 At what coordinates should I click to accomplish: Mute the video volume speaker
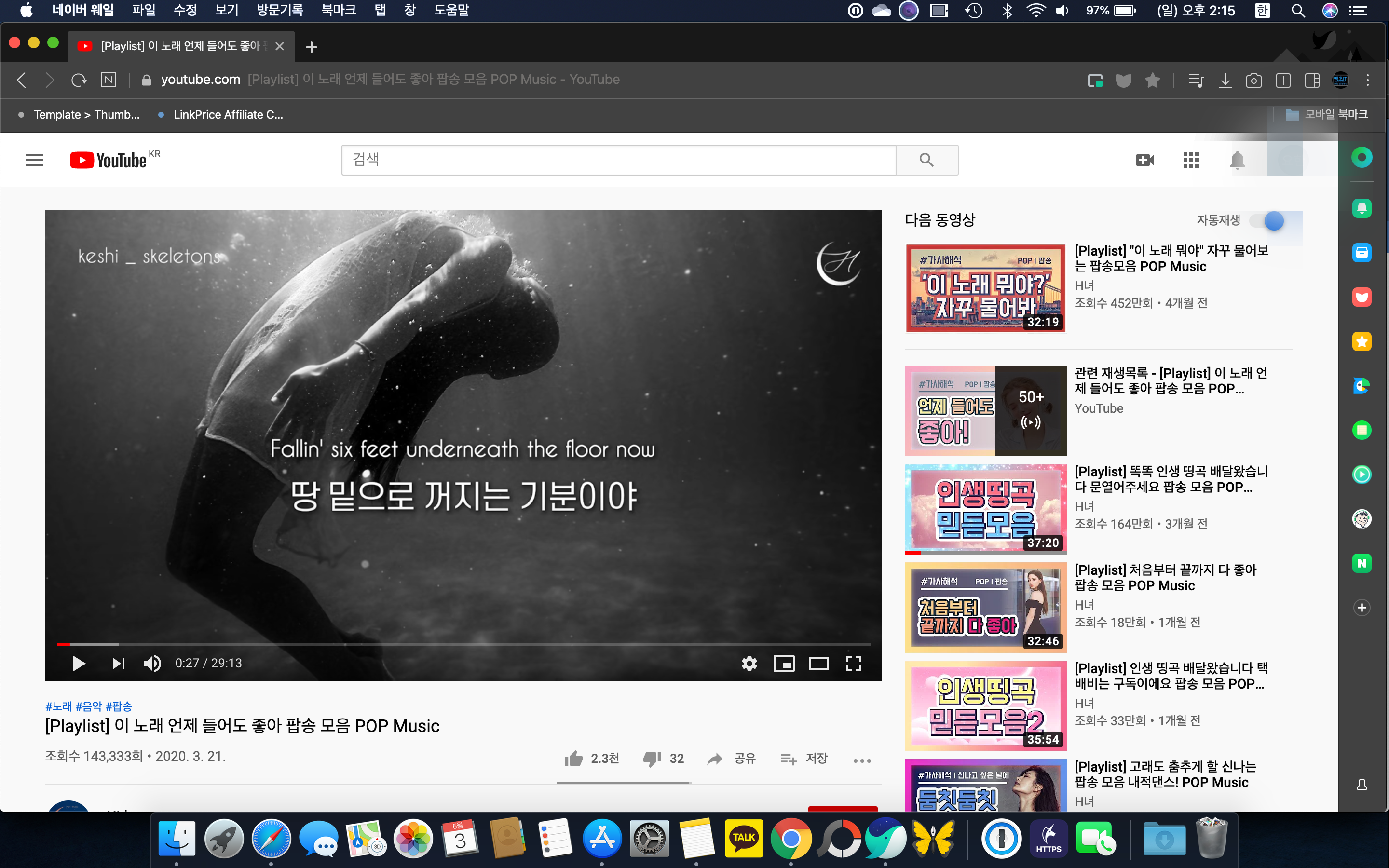point(152,664)
